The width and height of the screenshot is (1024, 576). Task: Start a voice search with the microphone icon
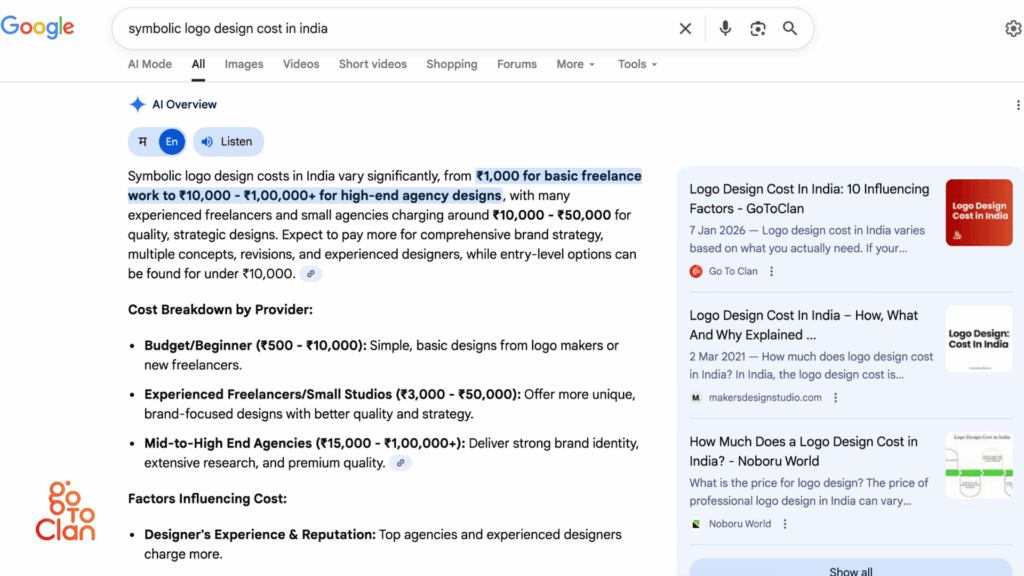click(x=725, y=28)
